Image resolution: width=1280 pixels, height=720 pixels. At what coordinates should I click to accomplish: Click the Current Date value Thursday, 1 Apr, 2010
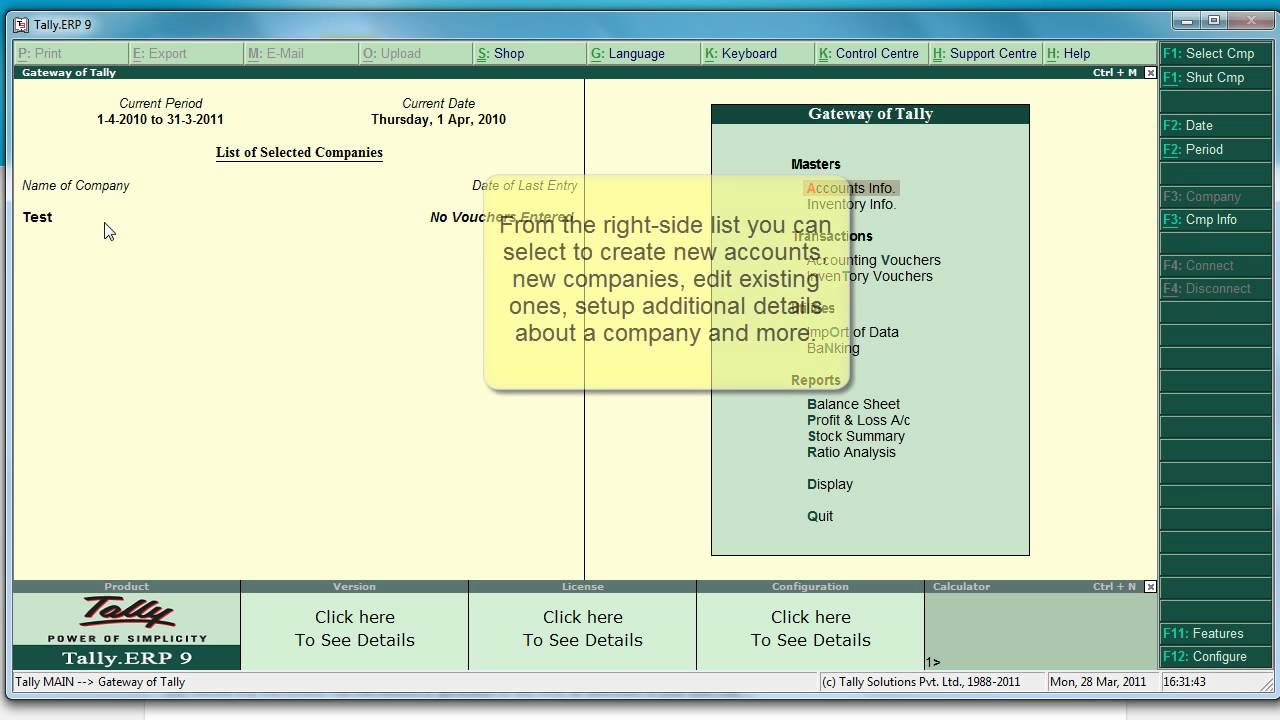[x=439, y=119]
